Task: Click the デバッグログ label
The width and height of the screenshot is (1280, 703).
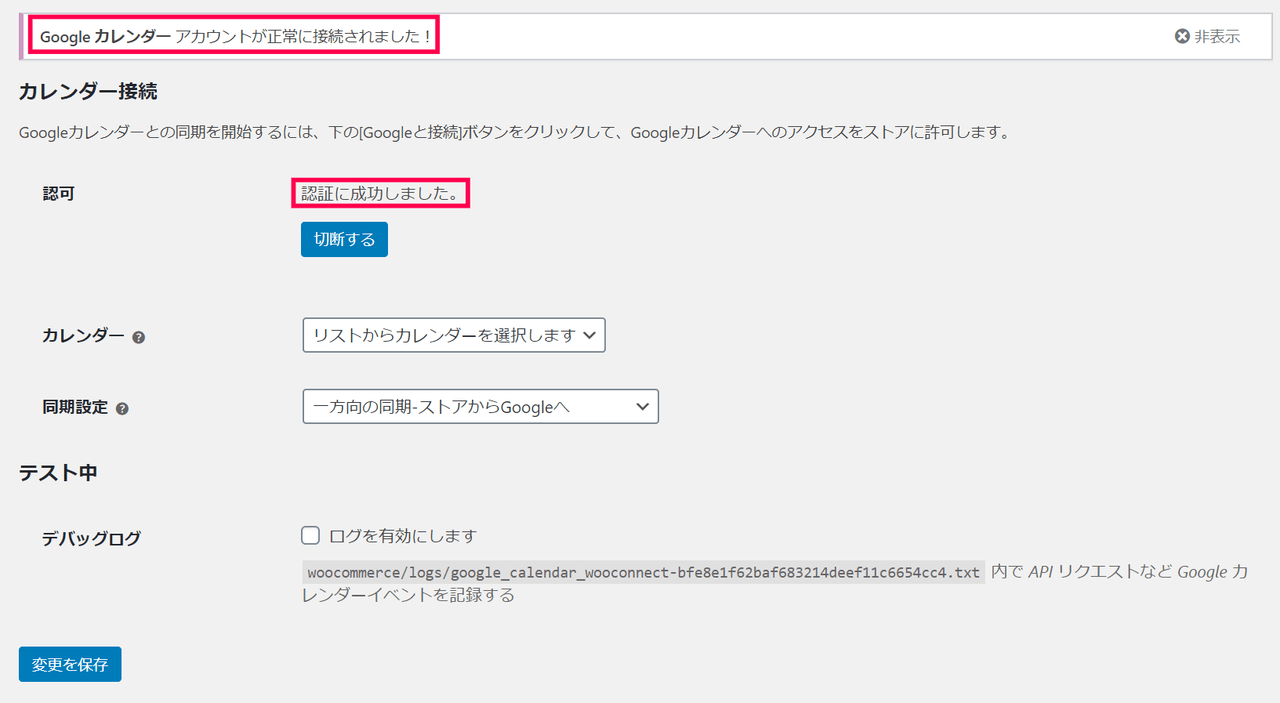Action: (x=91, y=538)
